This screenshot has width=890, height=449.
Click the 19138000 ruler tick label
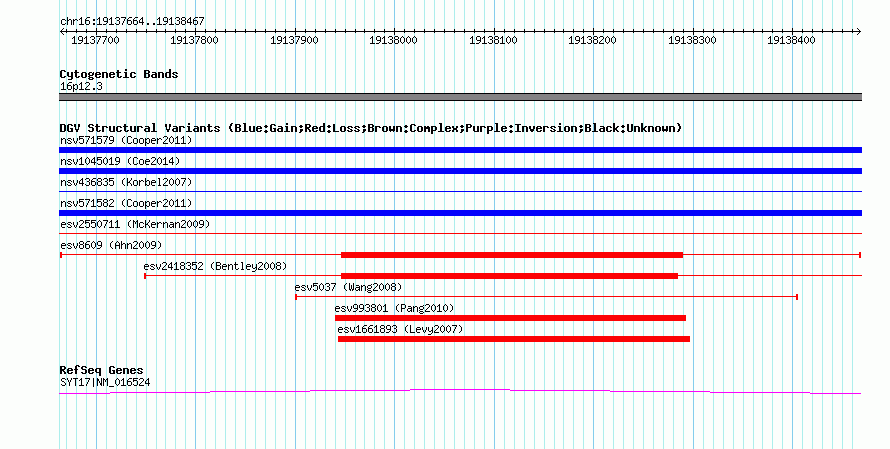click(393, 40)
